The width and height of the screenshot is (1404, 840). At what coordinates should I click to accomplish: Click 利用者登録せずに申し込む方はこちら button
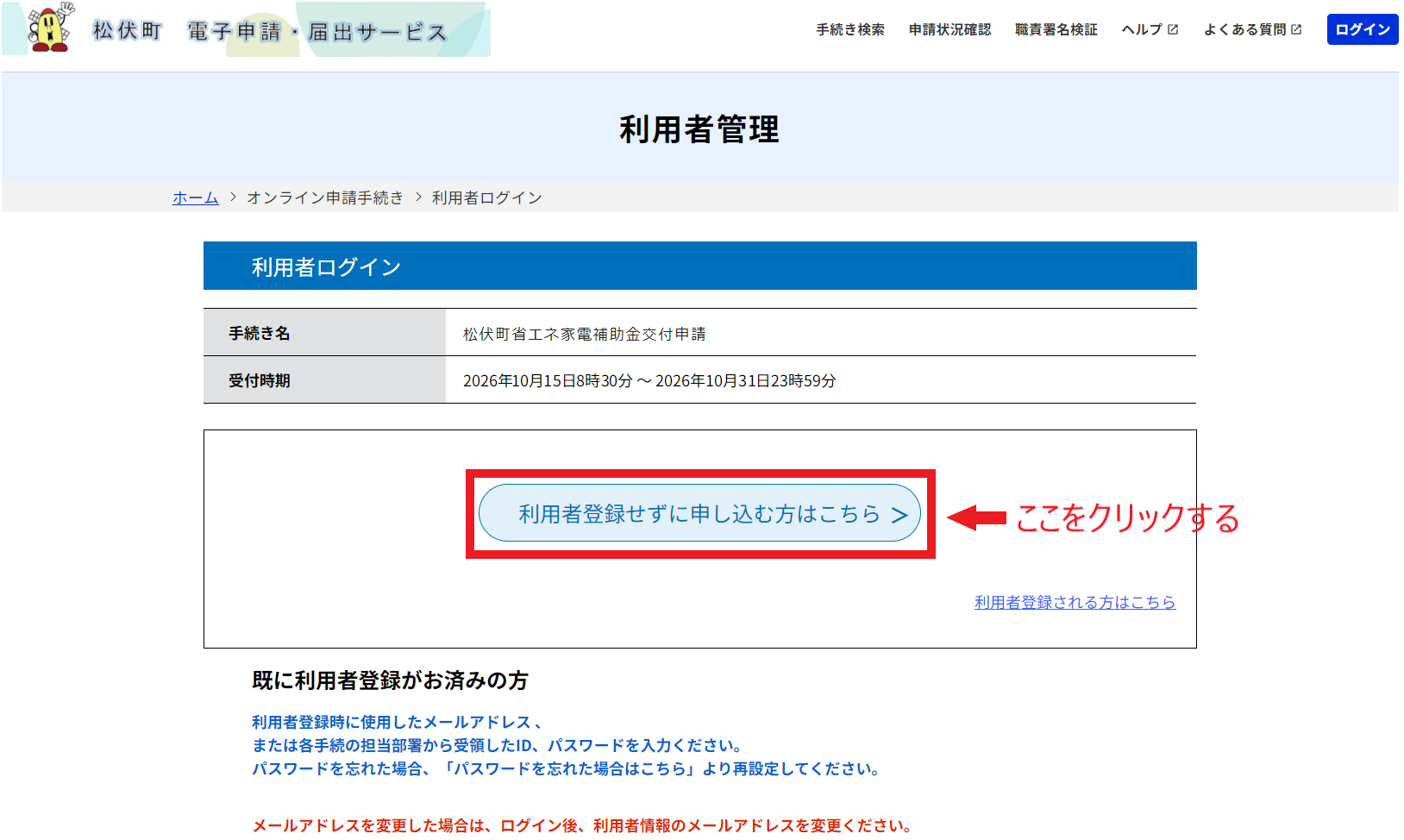(699, 513)
